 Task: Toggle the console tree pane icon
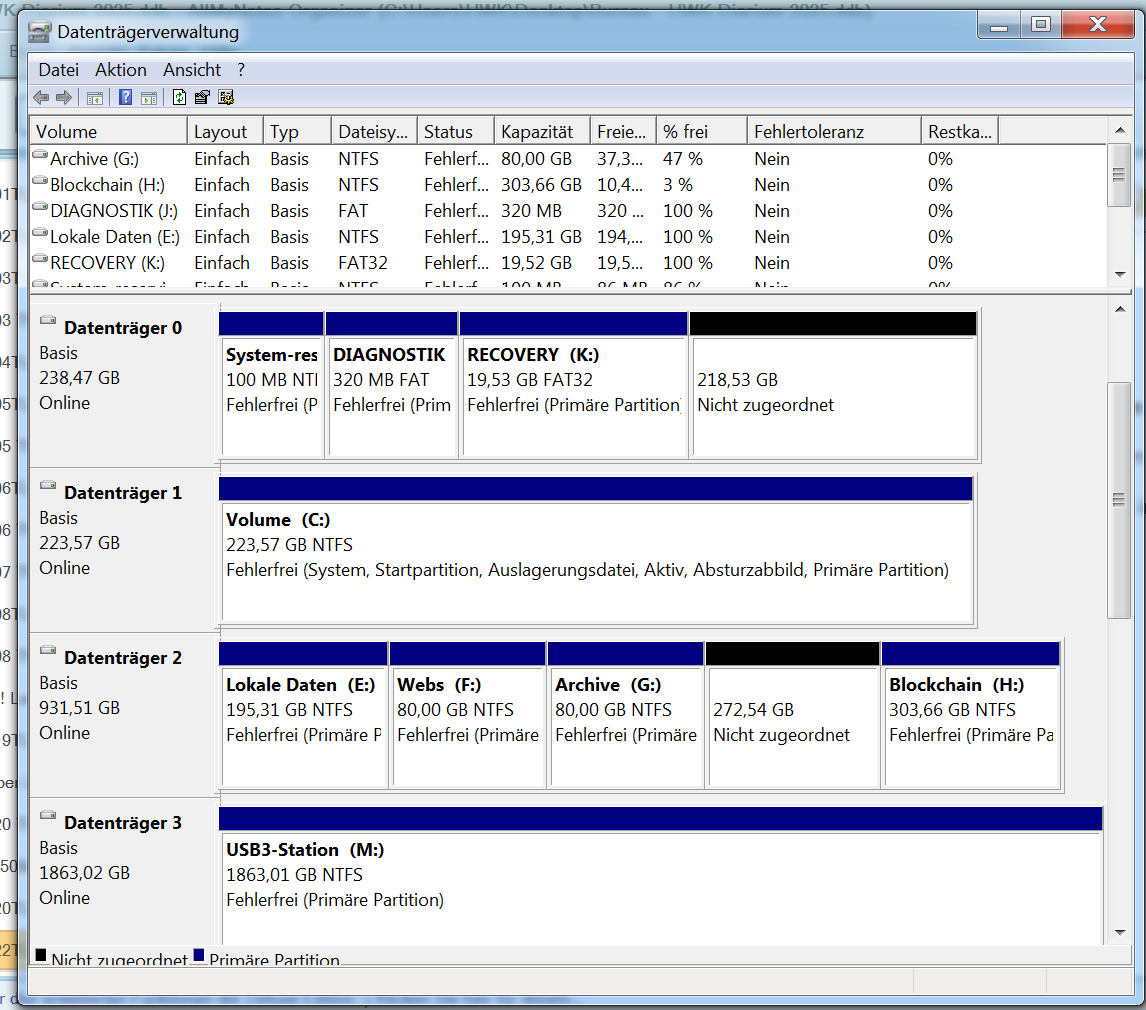pos(94,97)
